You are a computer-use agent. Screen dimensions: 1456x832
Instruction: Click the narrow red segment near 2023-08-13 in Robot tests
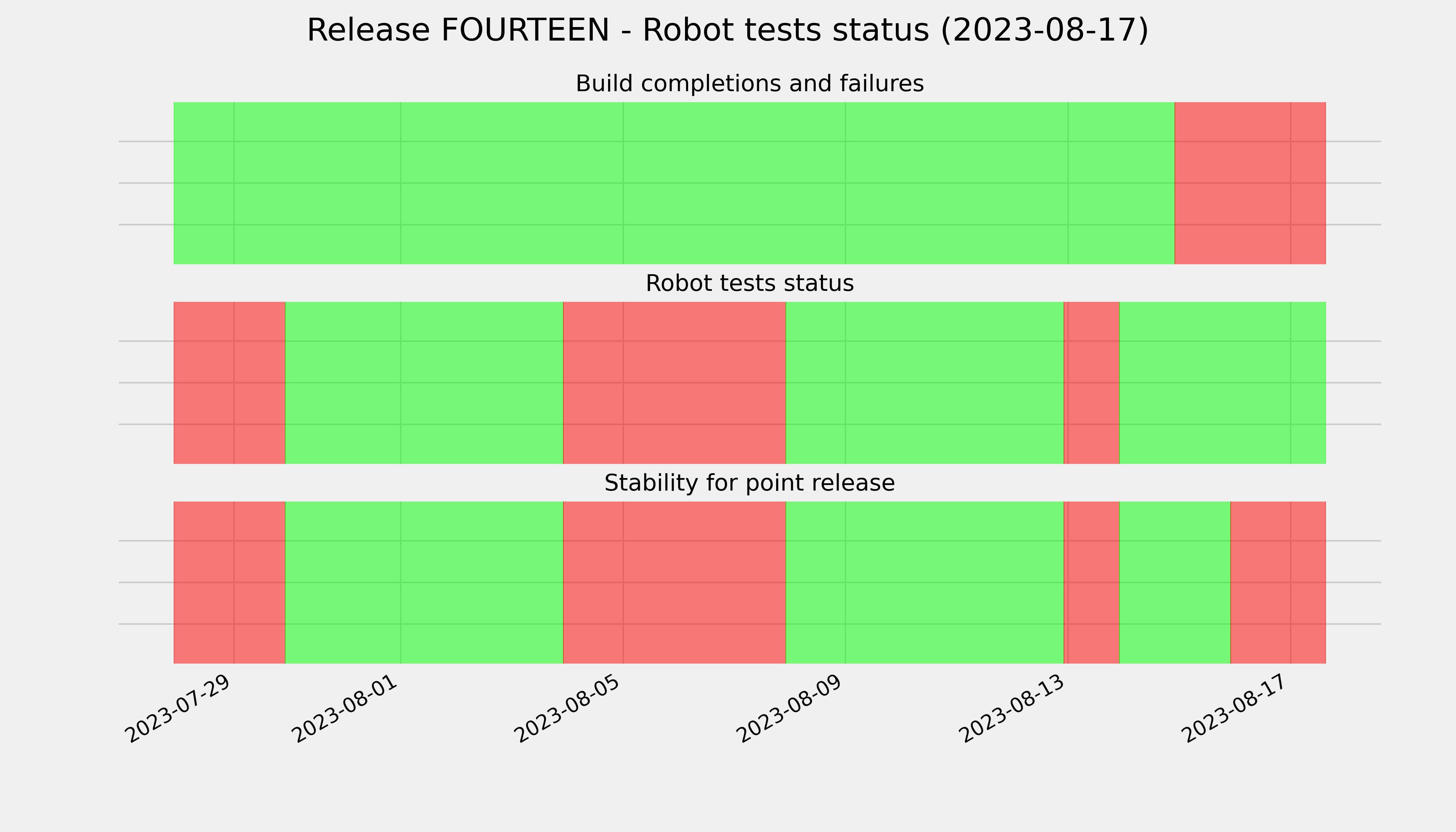point(1091,383)
